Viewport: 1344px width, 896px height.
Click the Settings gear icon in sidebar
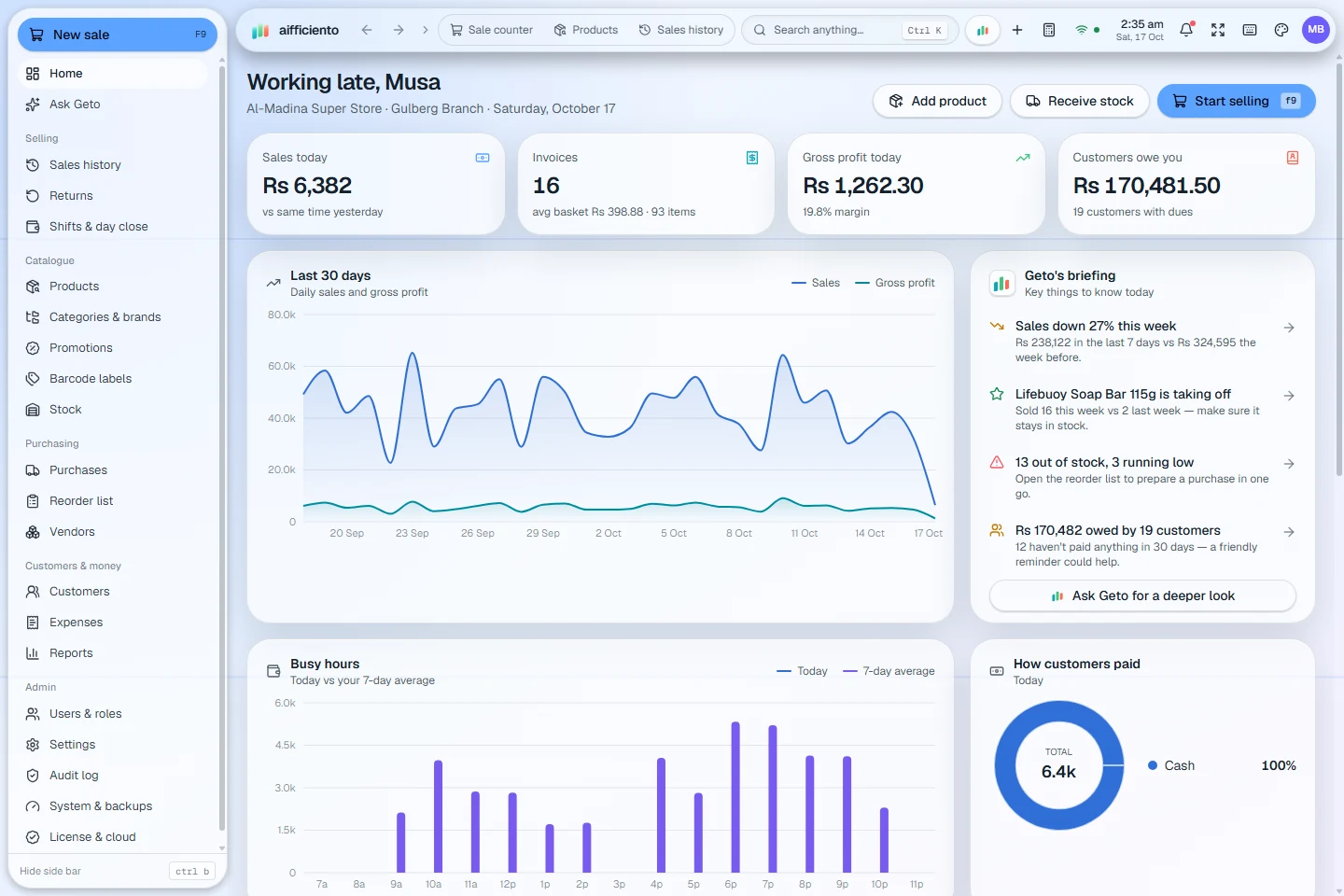click(33, 745)
